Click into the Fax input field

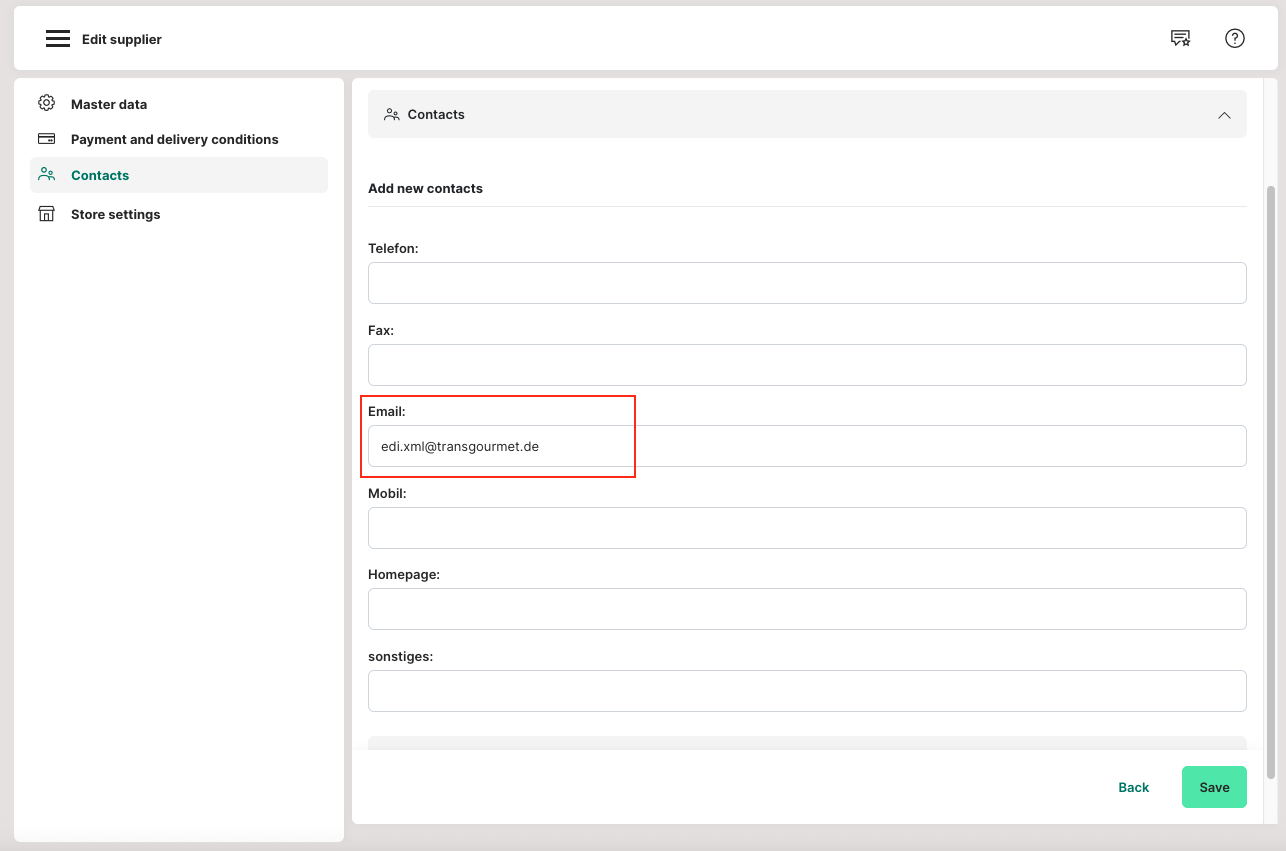(x=806, y=365)
